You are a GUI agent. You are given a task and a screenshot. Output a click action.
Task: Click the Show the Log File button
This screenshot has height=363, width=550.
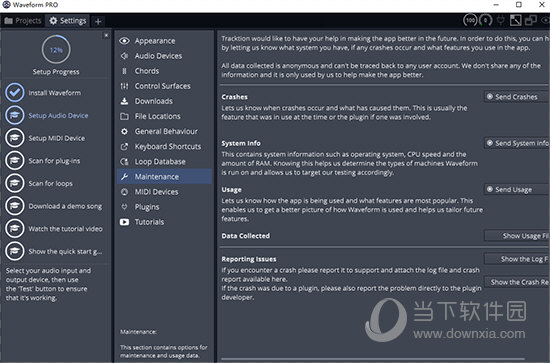point(517,259)
